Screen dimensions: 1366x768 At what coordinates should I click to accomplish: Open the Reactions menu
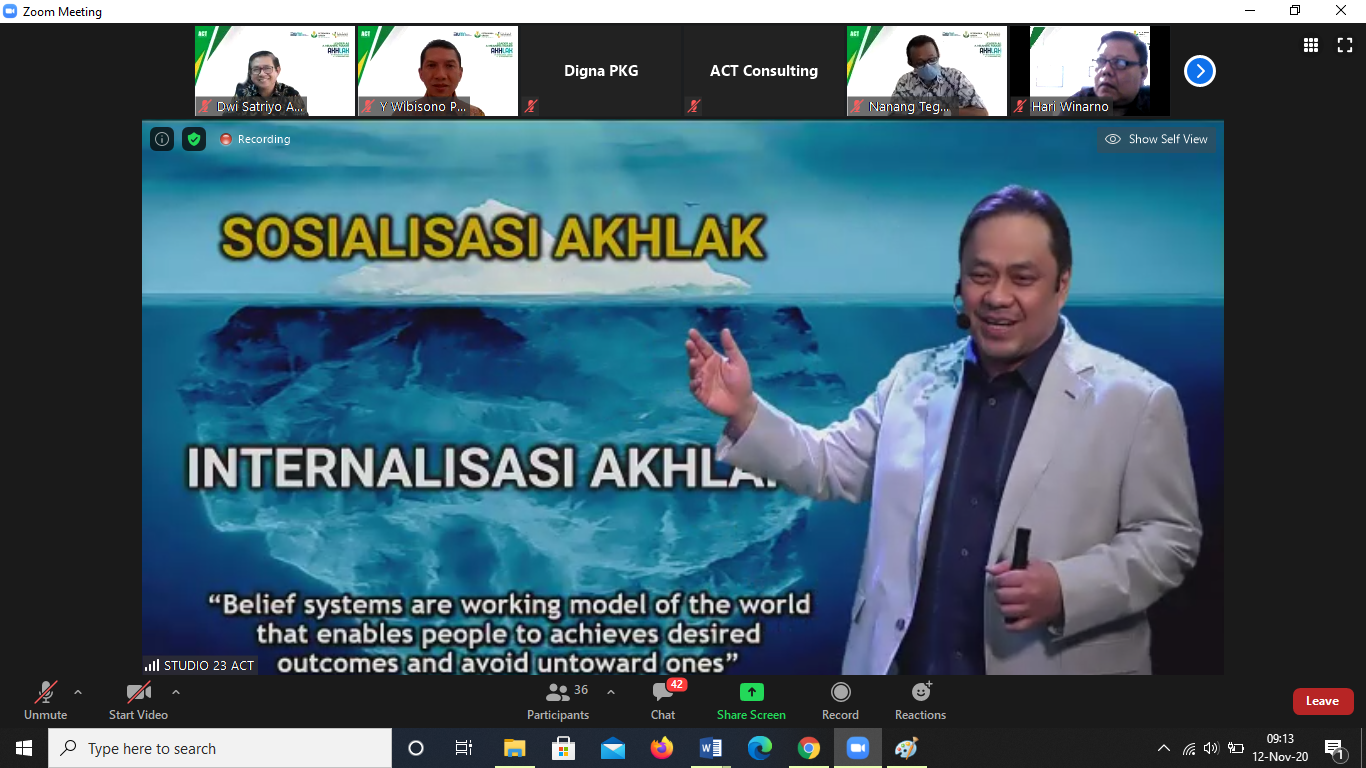[920, 700]
